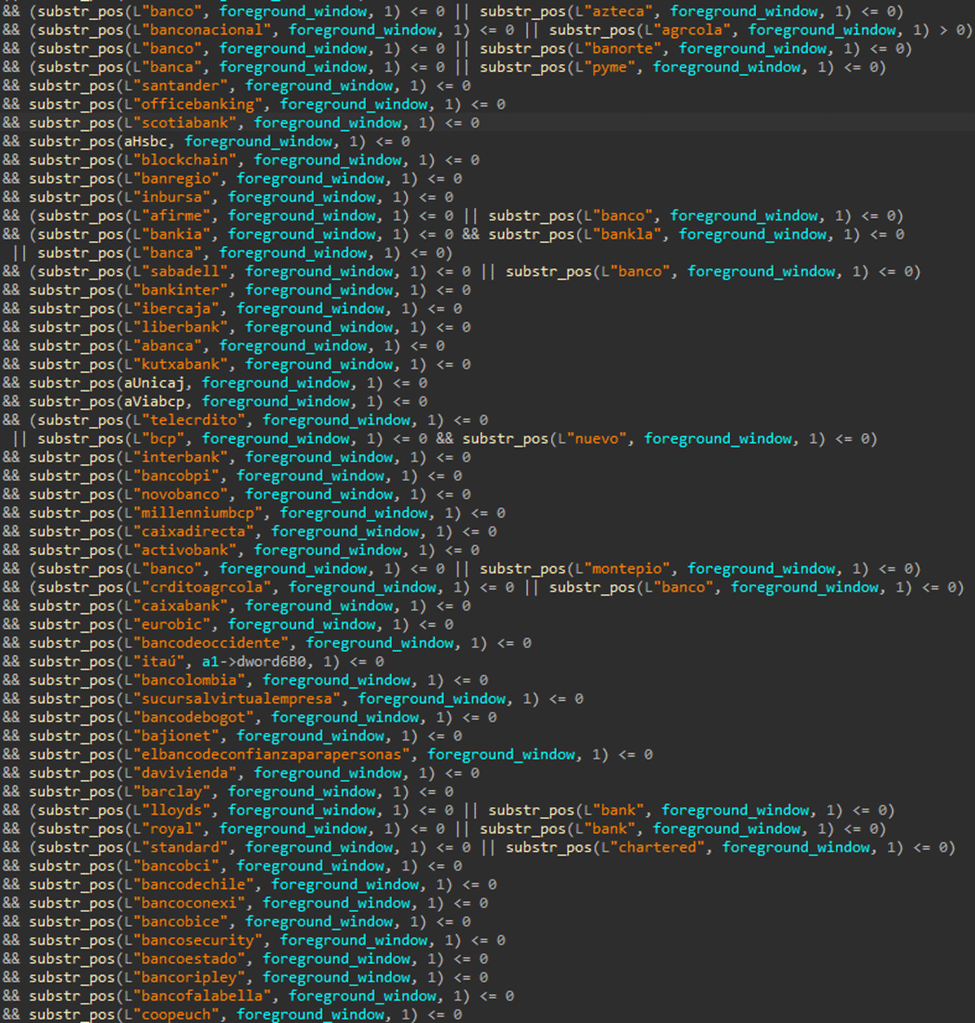Select the aHsbc variable reference
This screenshot has height=1023, width=975.
click(x=146, y=142)
